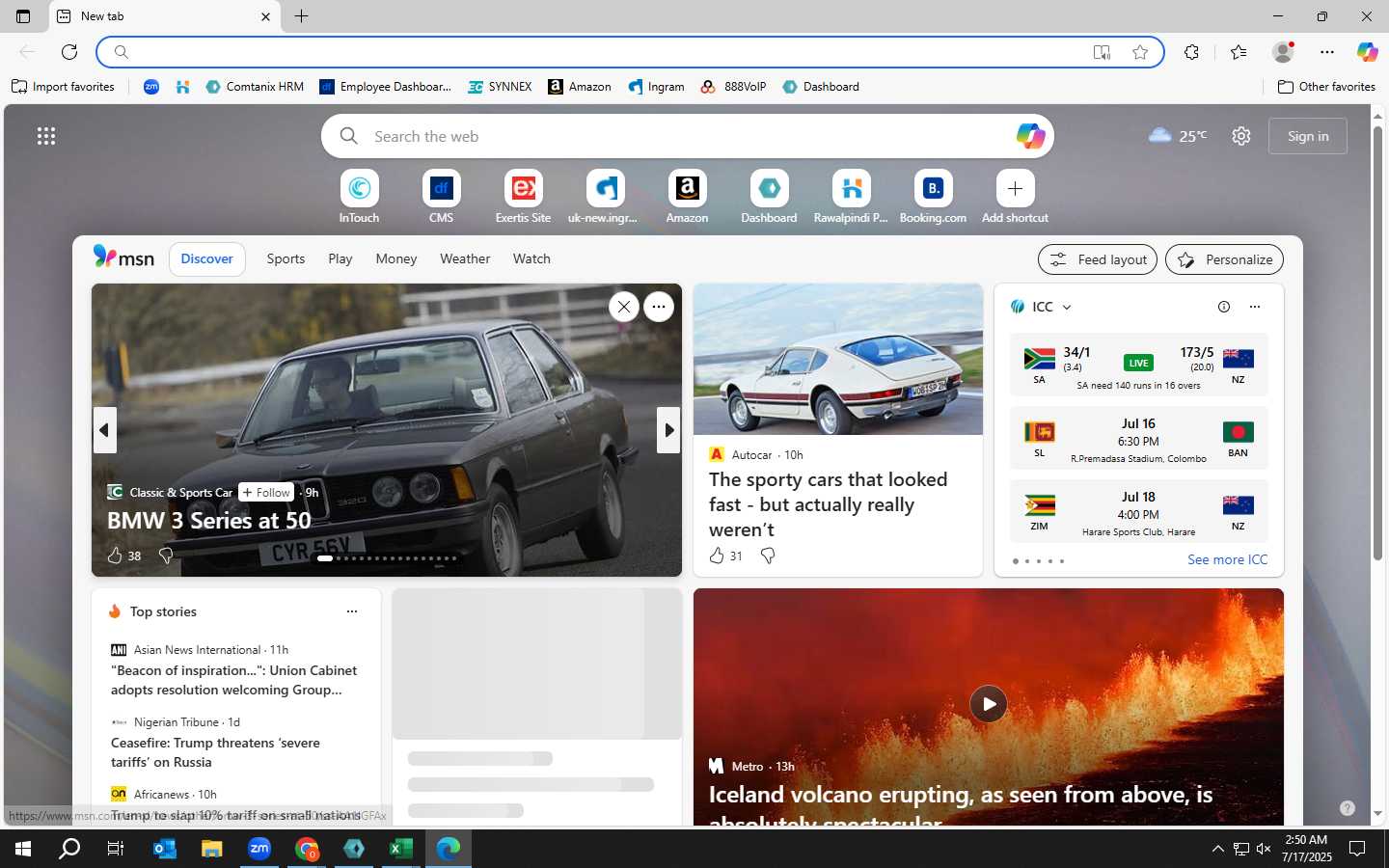Open the Edge profile avatar
1389x868 pixels.
pos(1283,52)
